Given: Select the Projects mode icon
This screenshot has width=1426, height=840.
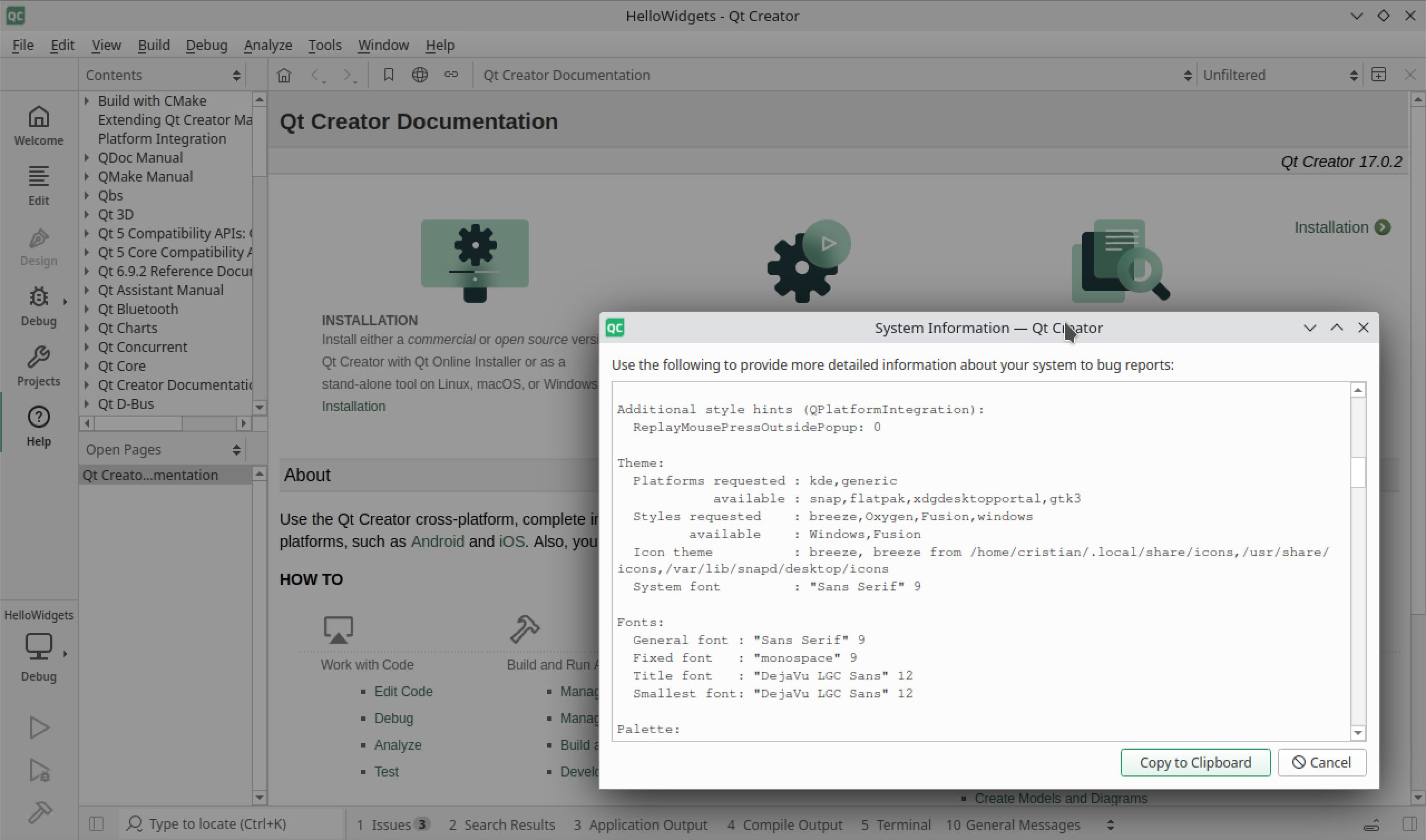Looking at the screenshot, I should [38, 365].
